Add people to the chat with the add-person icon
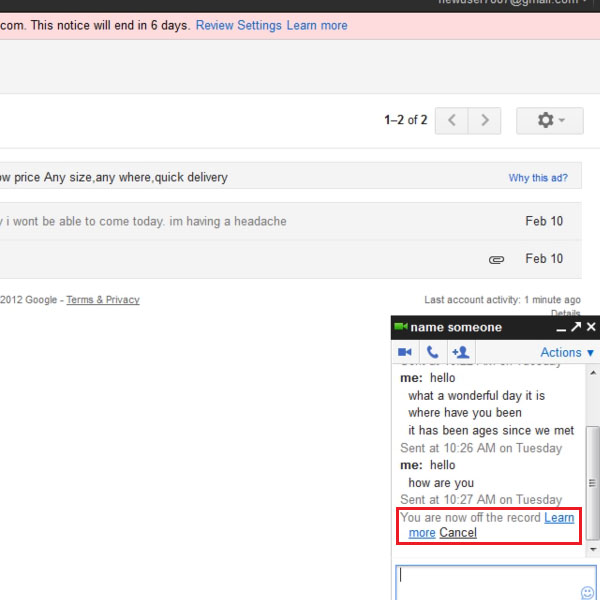The image size is (600, 600). tap(461, 352)
